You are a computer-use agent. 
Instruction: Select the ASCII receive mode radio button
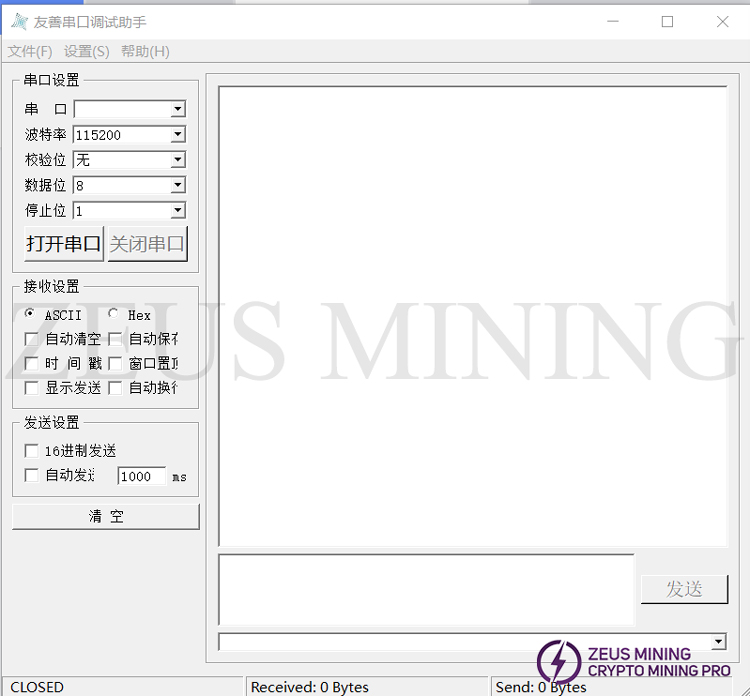pos(30,314)
